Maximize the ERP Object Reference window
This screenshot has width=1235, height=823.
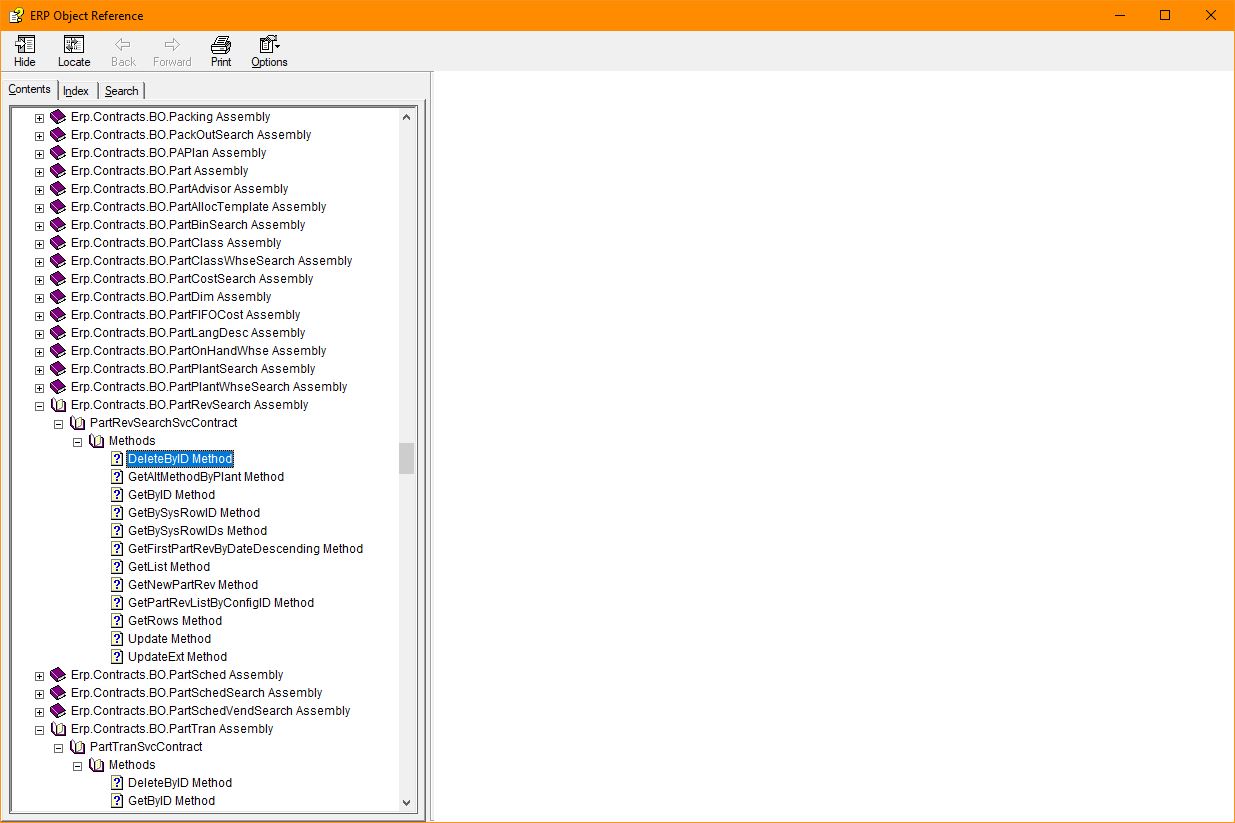(1165, 15)
